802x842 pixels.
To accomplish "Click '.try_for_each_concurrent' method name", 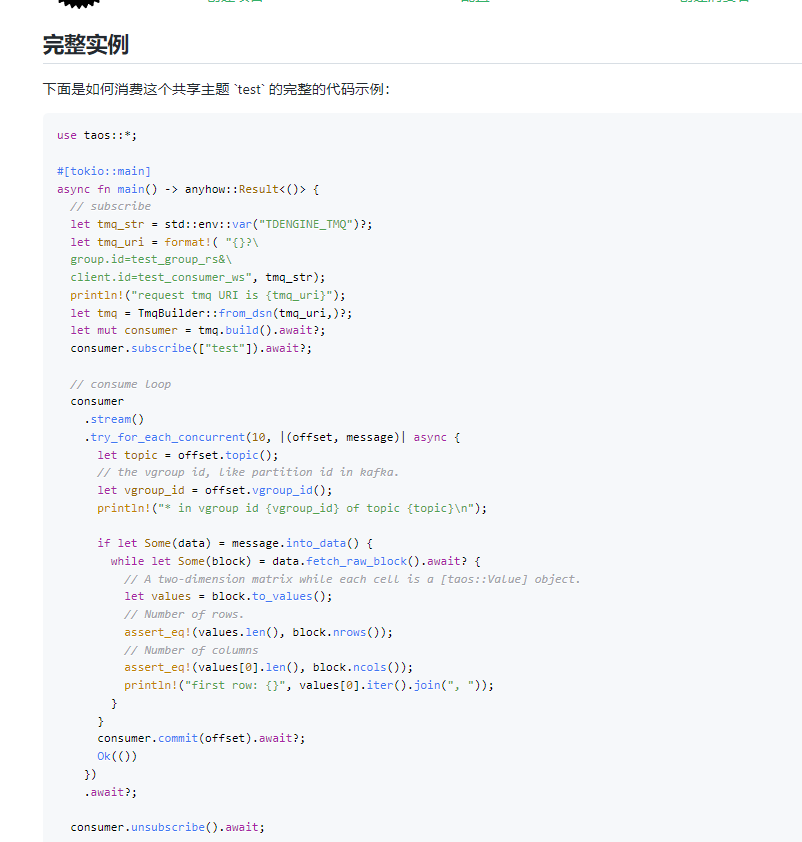I will tap(164, 437).
